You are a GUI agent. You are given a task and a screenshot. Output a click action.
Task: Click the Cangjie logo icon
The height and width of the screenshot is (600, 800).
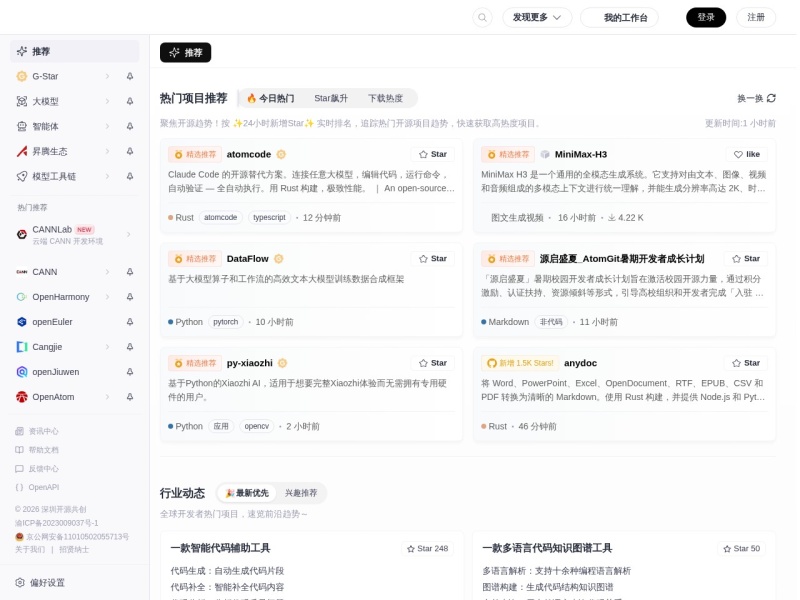[21, 347]
